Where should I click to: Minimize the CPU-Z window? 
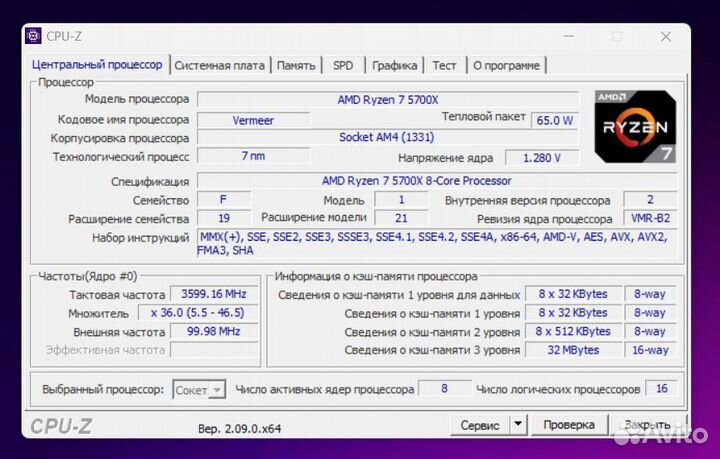[x=569, y=36]
